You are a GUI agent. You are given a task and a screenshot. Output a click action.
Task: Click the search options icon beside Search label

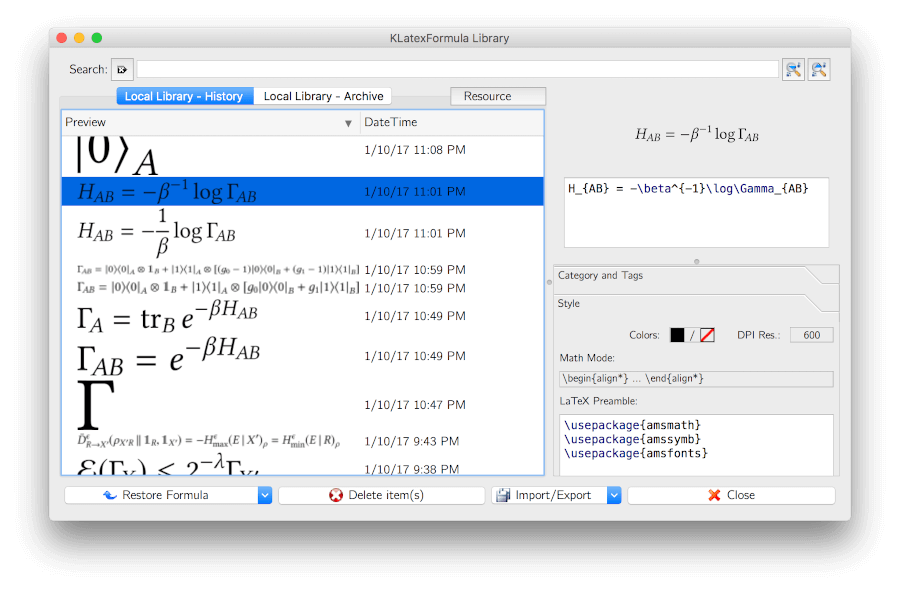122,69
